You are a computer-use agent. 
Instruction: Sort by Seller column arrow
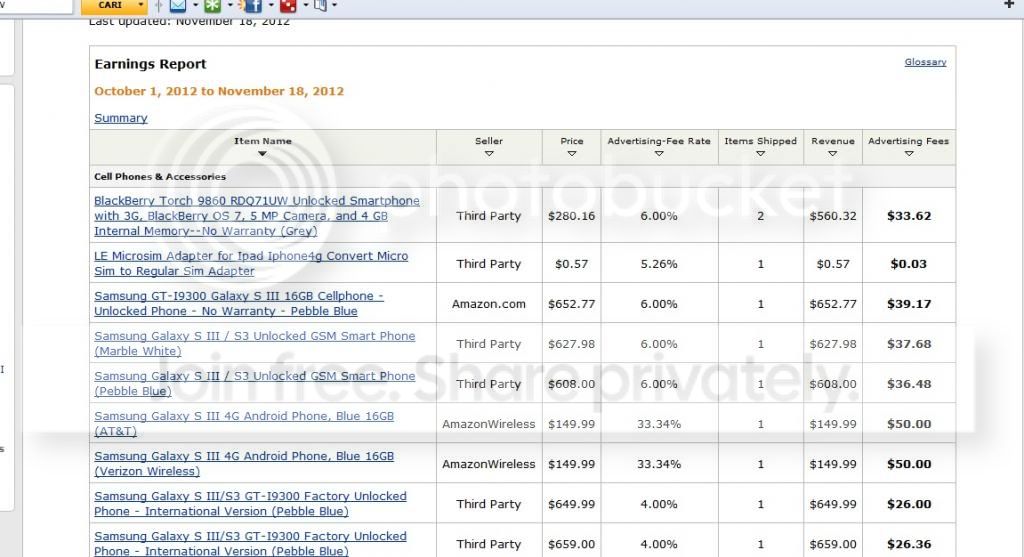tap(488, 154)
